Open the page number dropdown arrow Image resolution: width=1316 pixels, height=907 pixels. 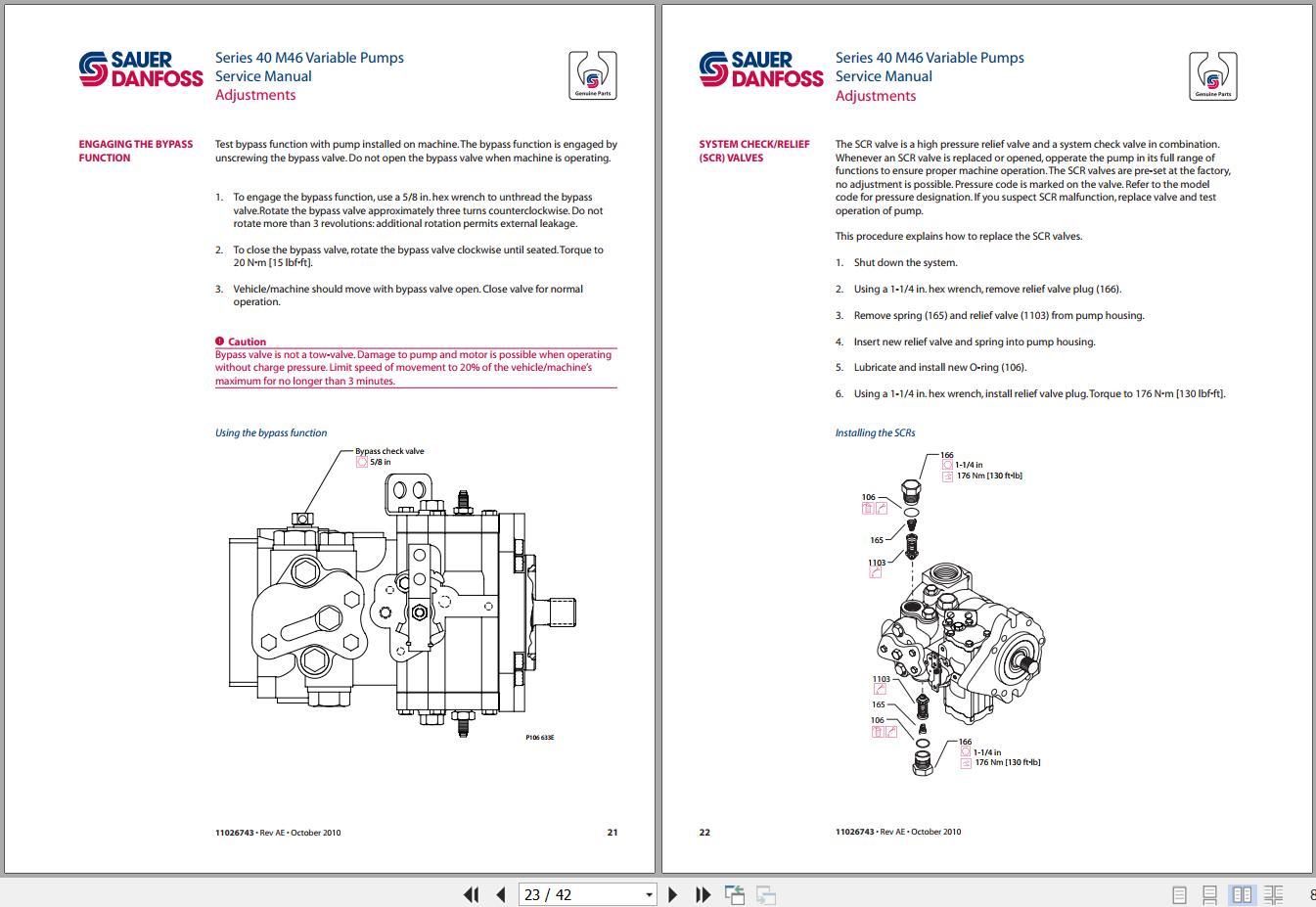coord(649,894)
